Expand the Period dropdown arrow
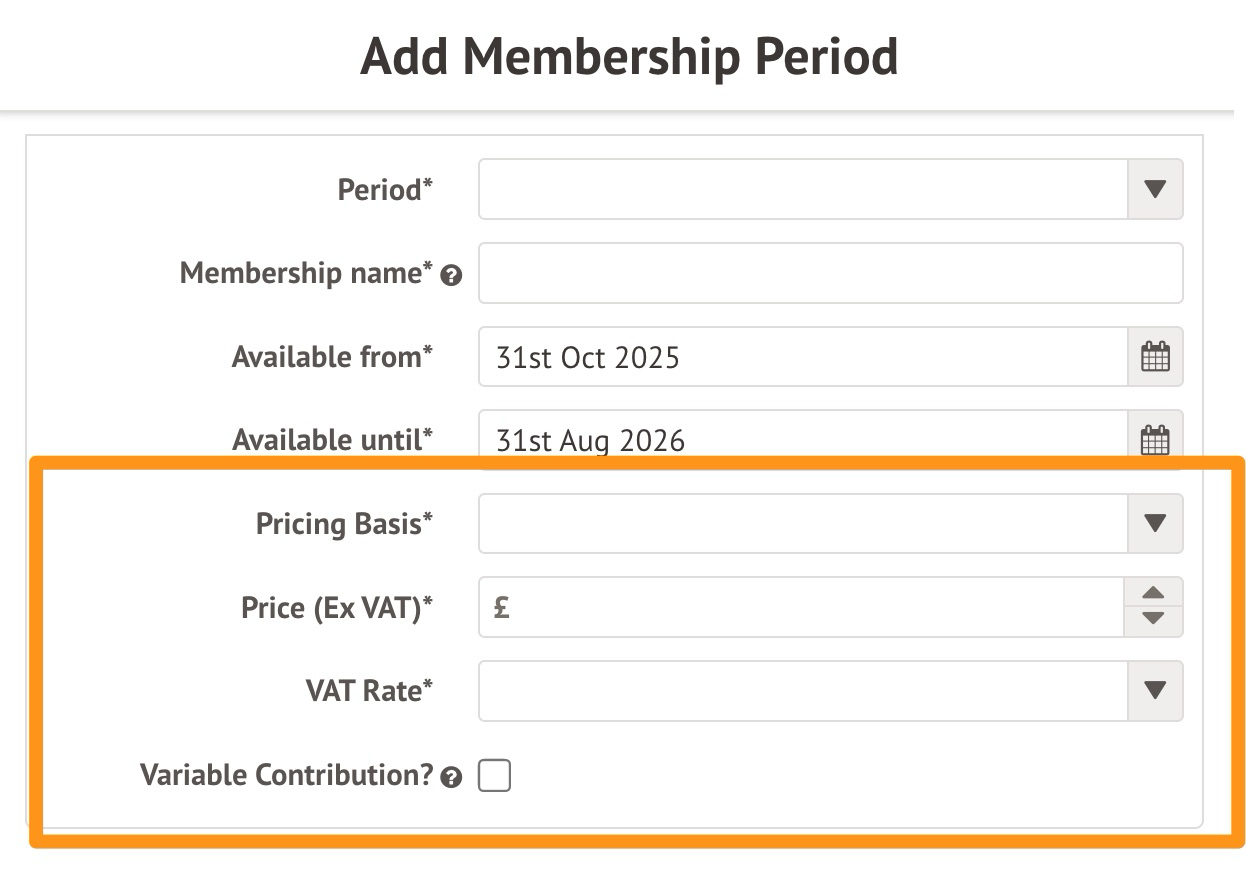Image resolution: width=1246 pixels, height=890 pixels. click(x=1155, y=189)
